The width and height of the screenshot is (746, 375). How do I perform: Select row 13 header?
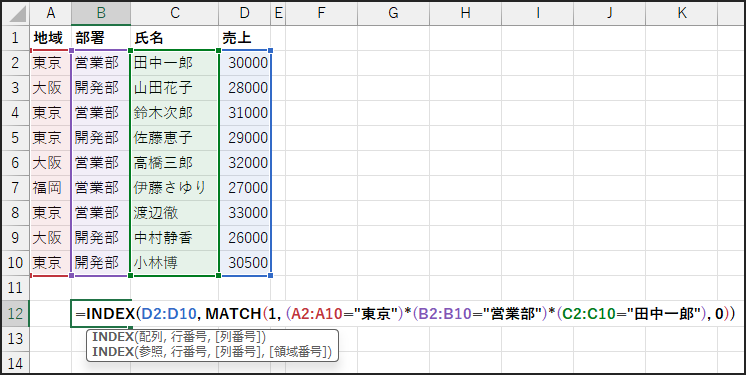pyautogui.click(x=15, y=339)
